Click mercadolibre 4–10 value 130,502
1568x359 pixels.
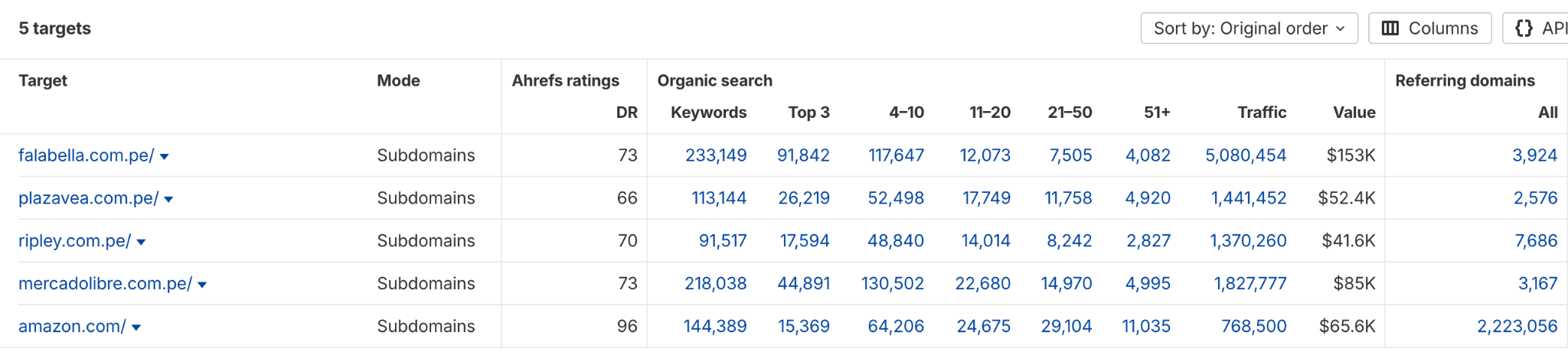coord(893,284)
